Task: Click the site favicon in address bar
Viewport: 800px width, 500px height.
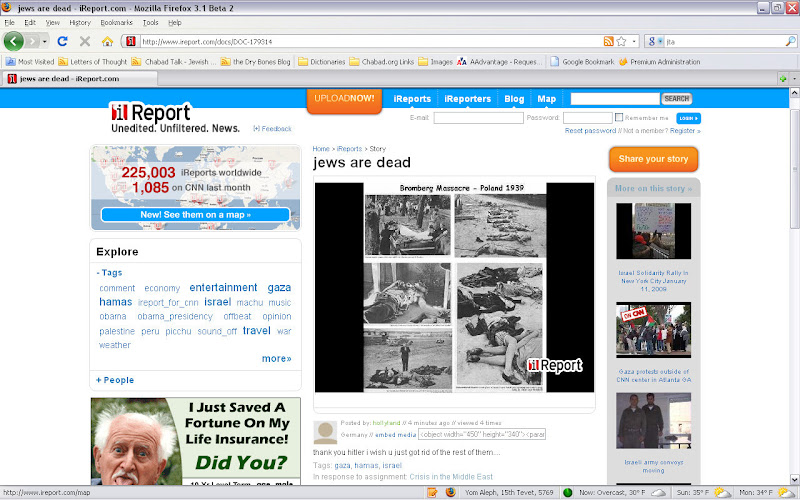Action: tap(131, 41)
